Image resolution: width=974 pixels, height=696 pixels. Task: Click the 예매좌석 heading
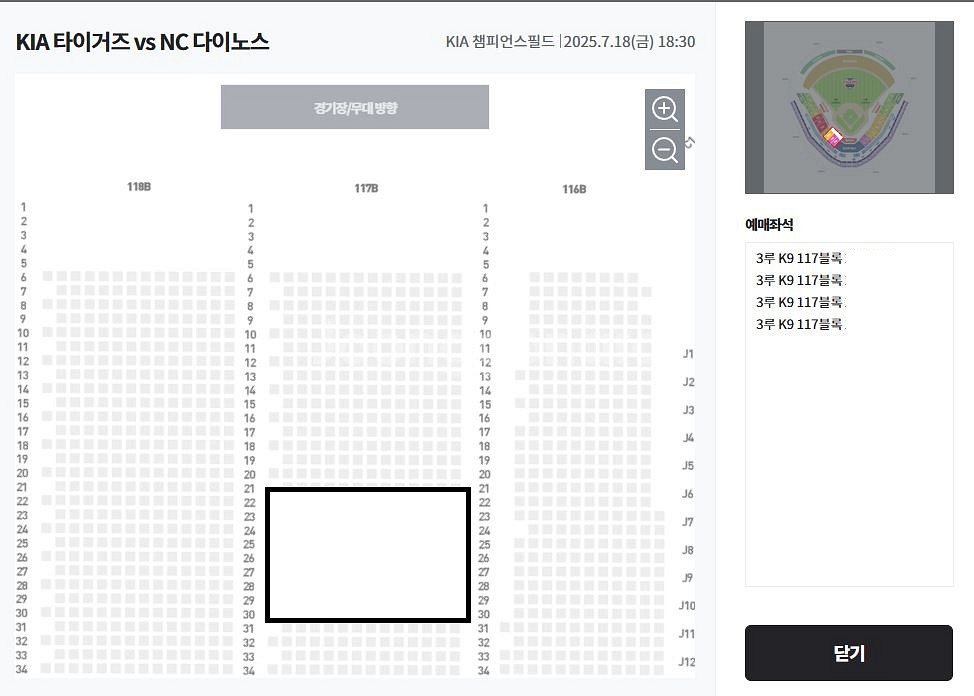pyautogui.click(x=769, y=224)
